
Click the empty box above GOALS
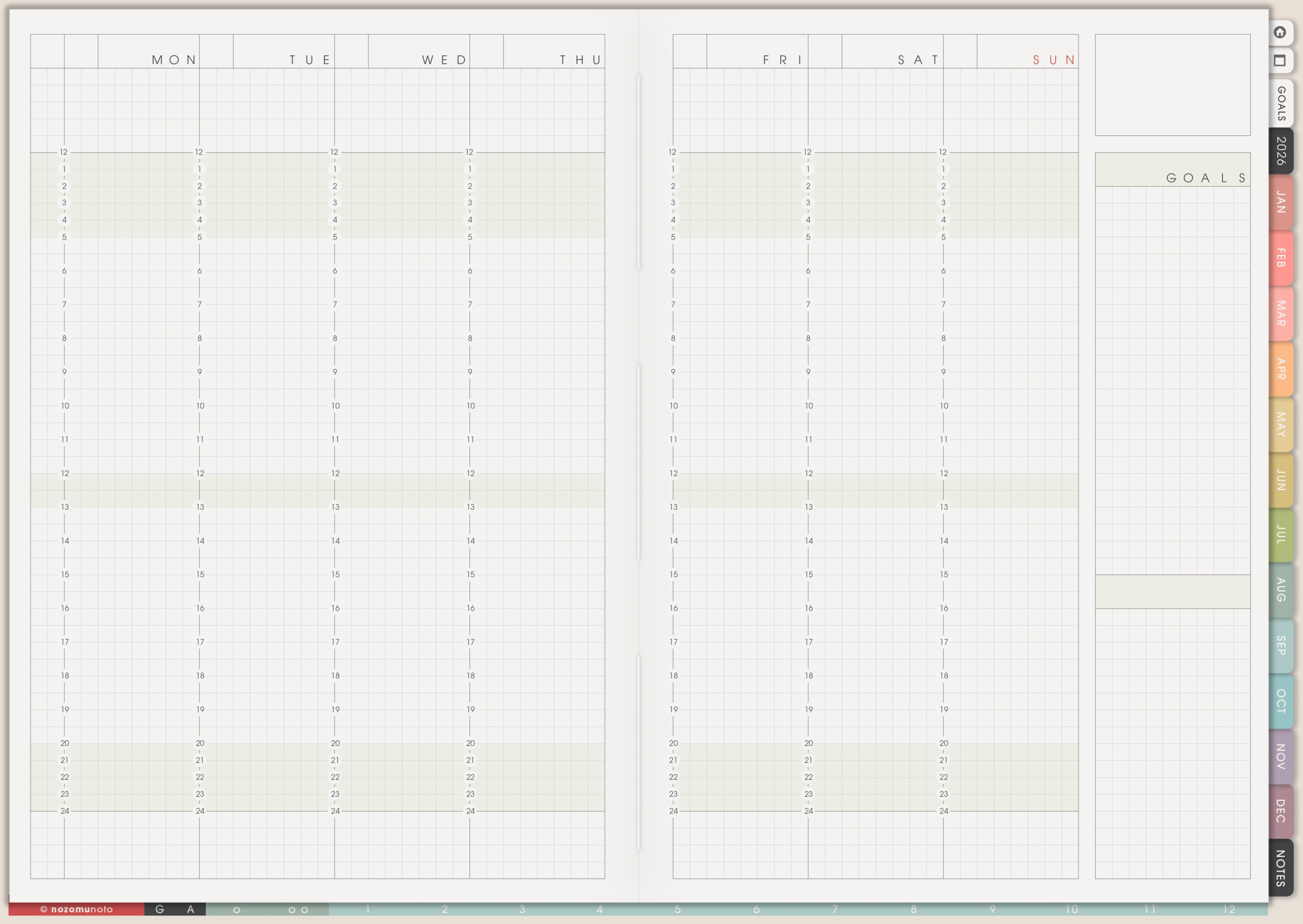[1172, 85]
